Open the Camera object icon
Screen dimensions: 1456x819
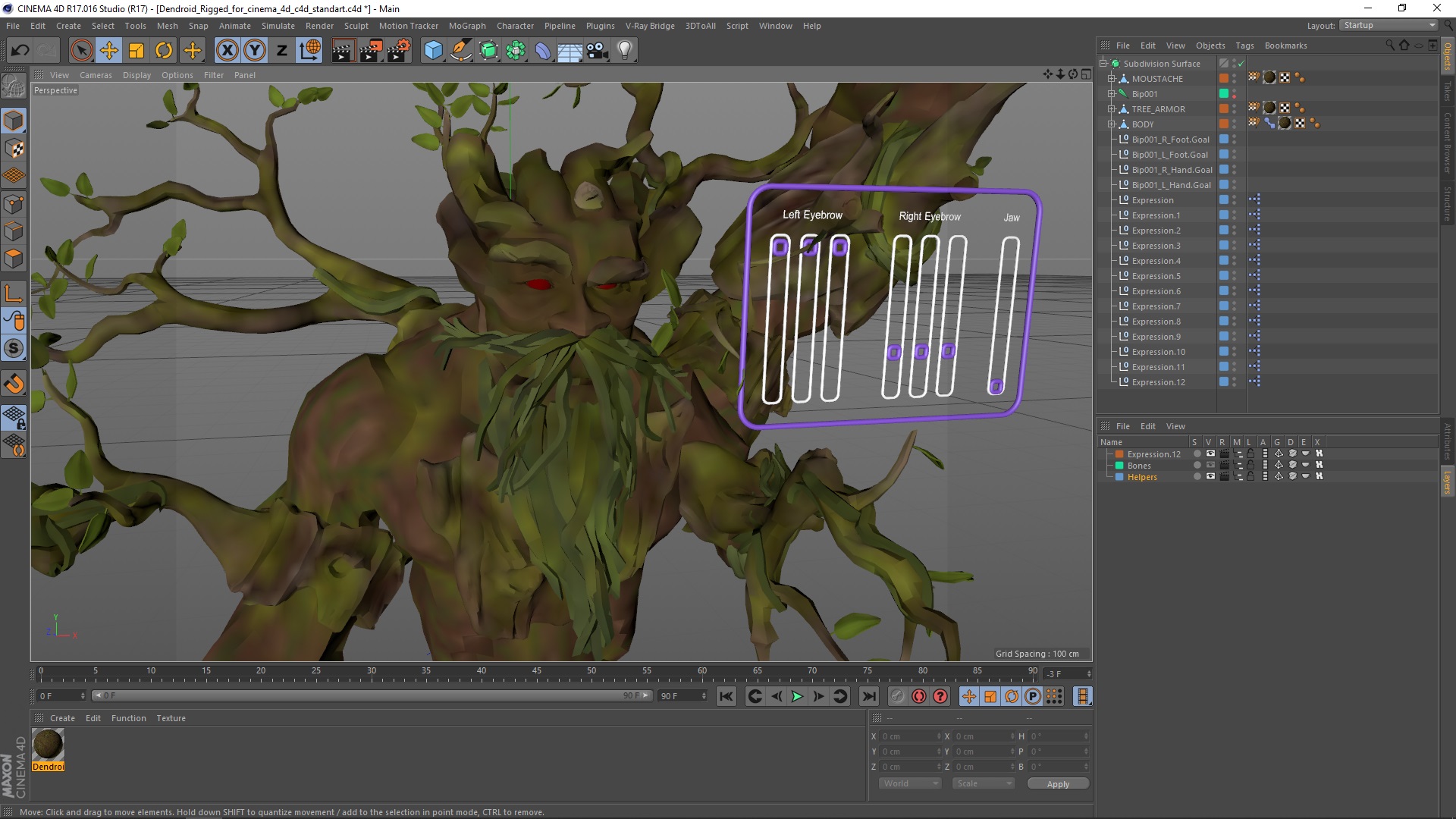pos(598,51)
